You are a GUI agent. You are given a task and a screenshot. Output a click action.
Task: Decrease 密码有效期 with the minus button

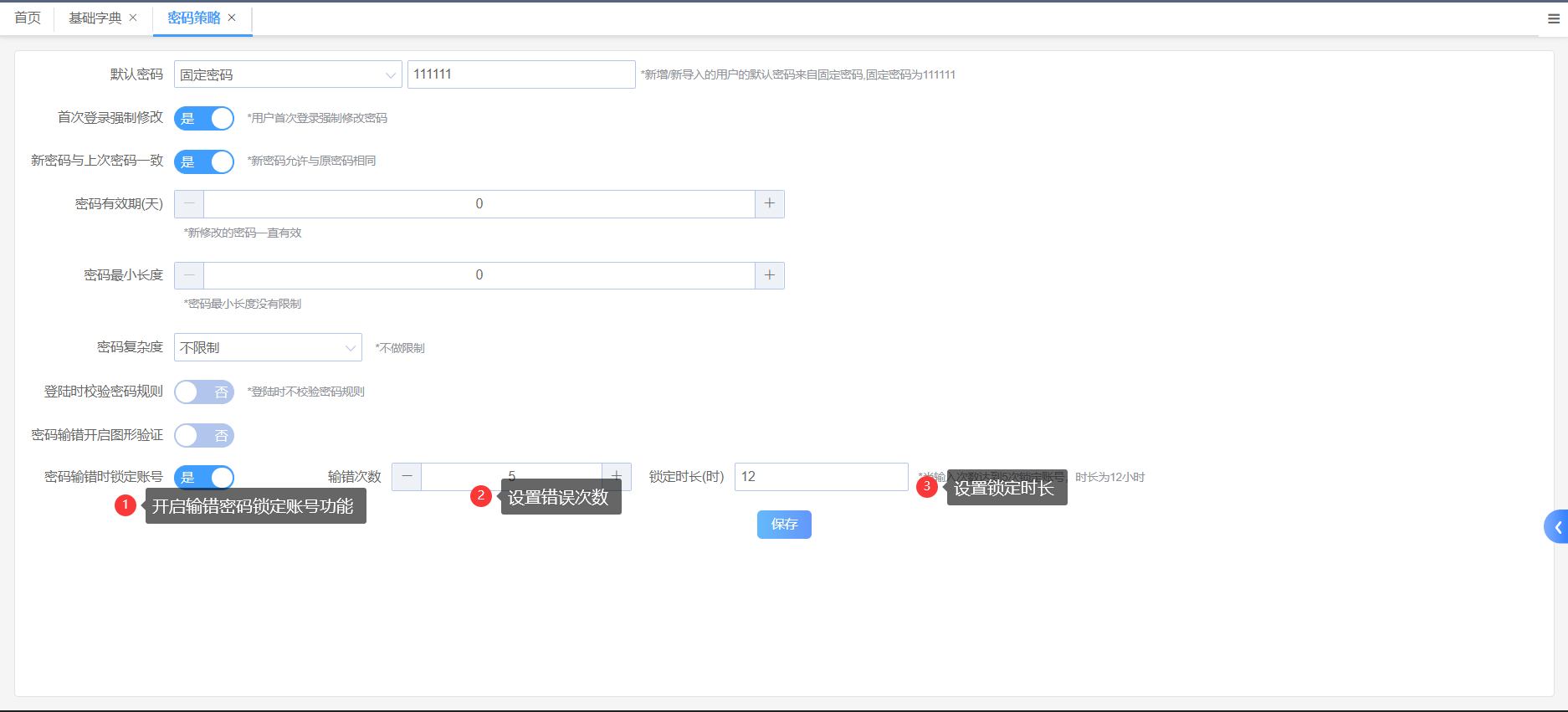189,204
